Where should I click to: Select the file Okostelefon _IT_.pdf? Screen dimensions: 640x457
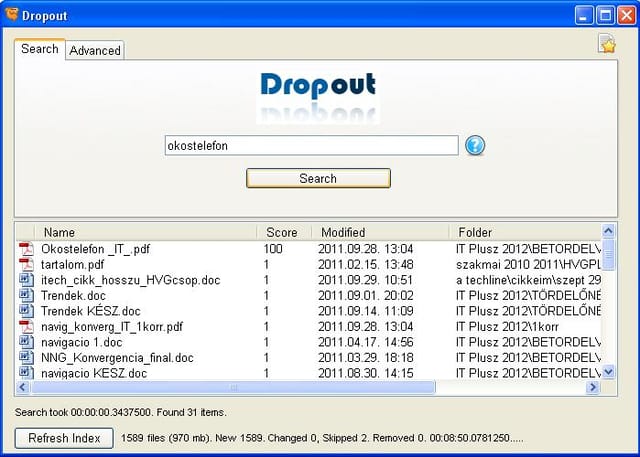click(x=96, y=249)
